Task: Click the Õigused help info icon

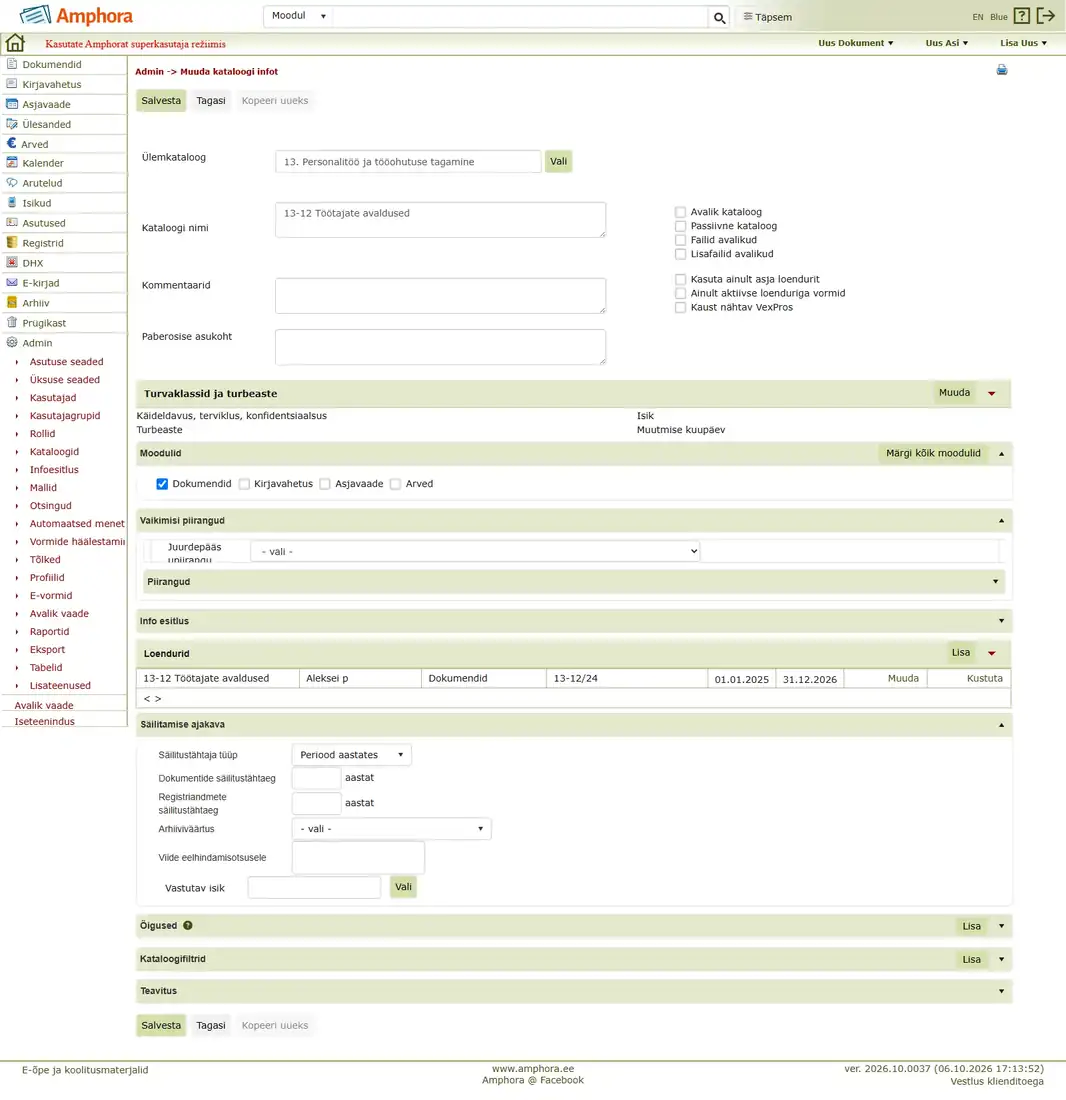Action: point(188,925)
